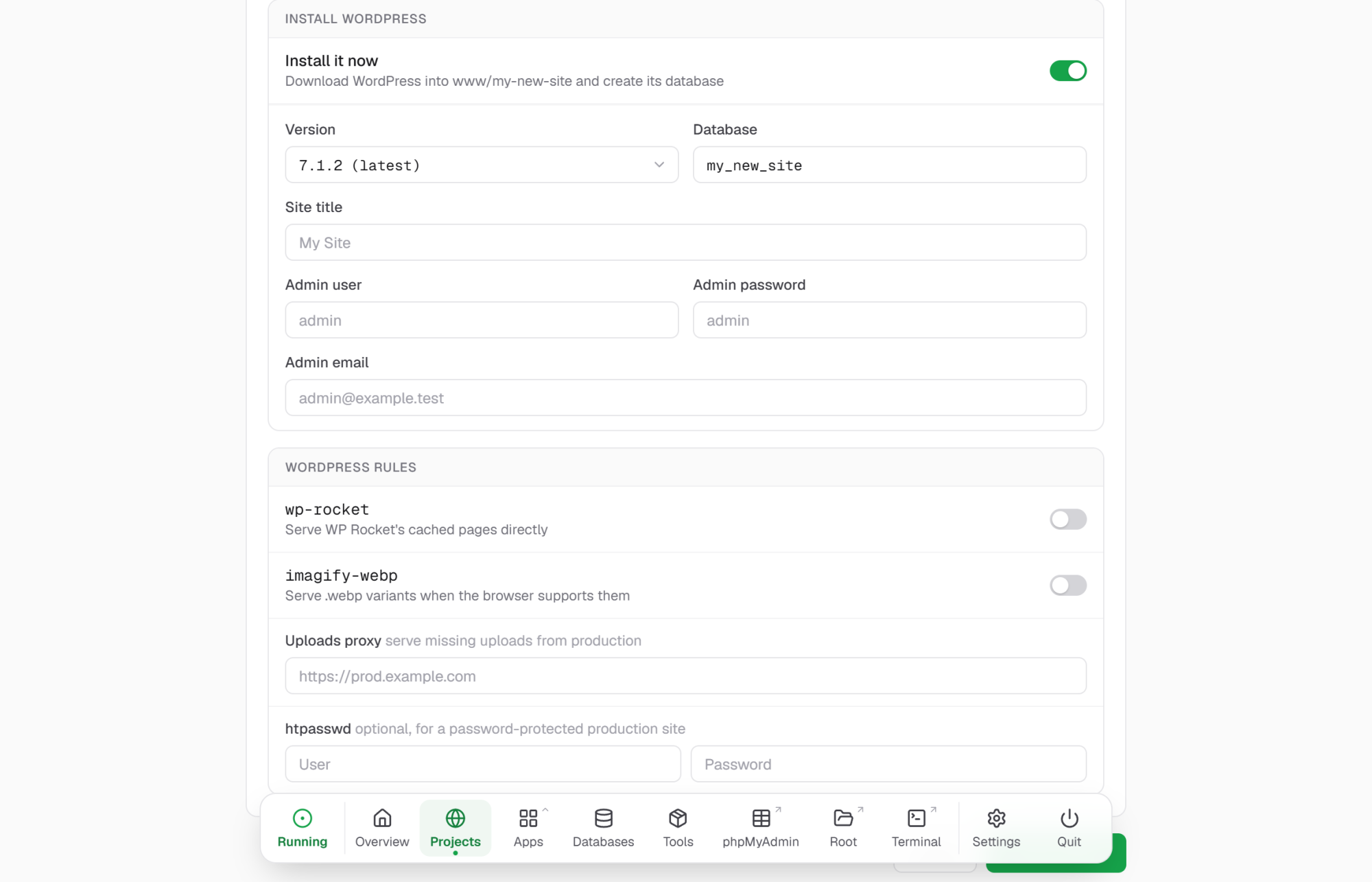The height and width of the screenshot is (882, 1372).
Task: Focus the Site title input field
Action: pos(686,242)
